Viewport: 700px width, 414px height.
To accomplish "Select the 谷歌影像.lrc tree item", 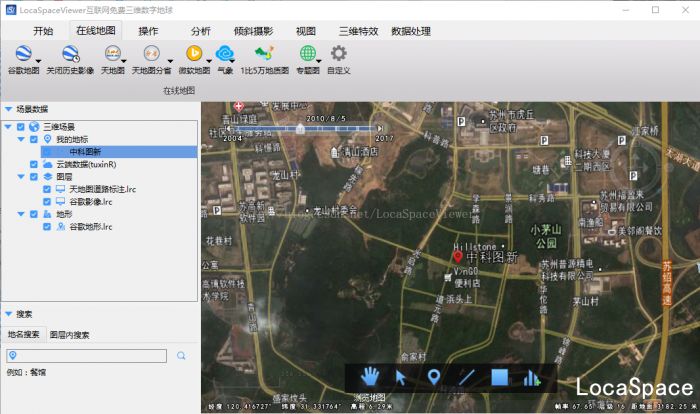I will pyautogui.click(x=91, y=202).
